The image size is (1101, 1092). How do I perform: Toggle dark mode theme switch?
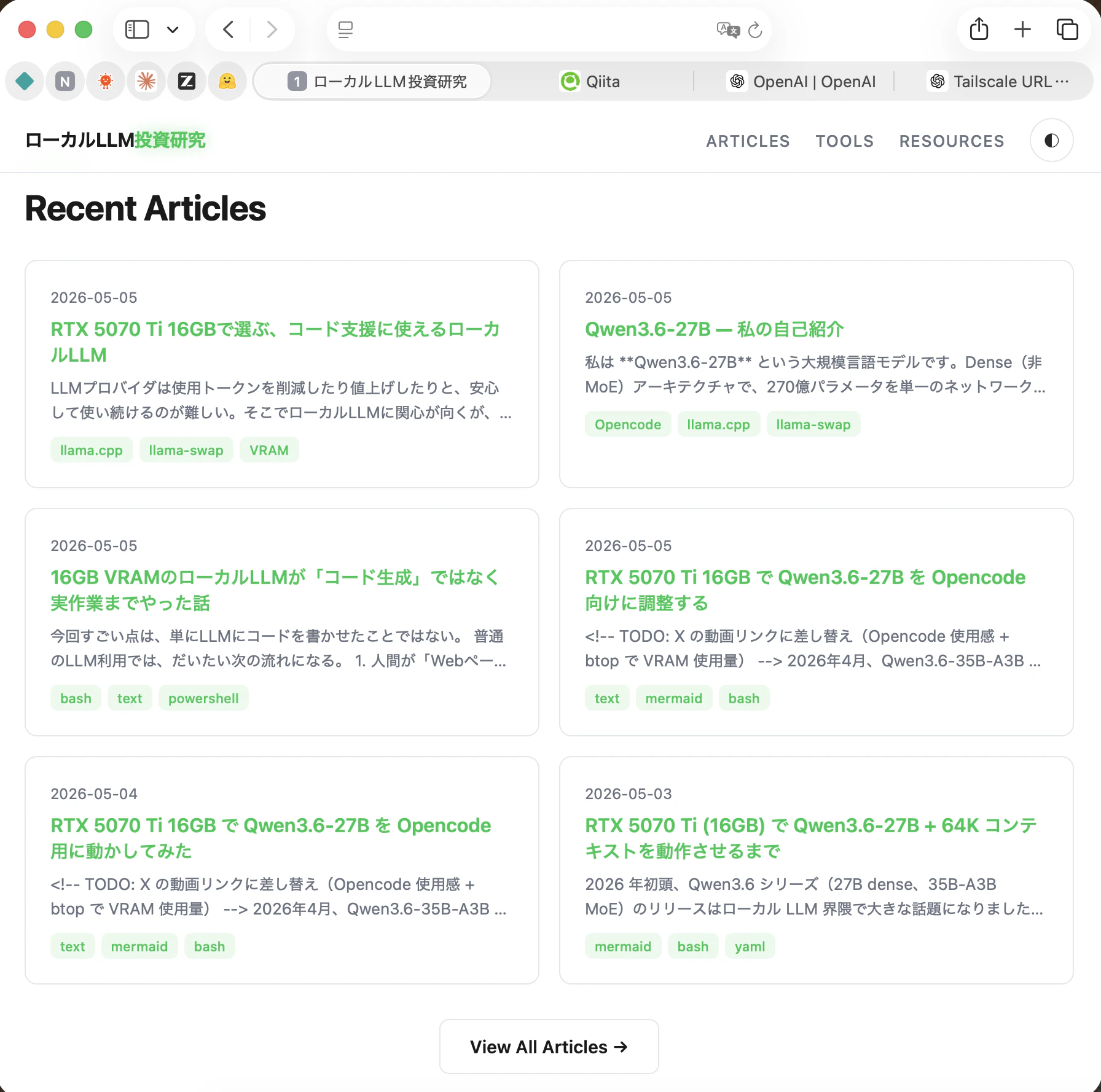coord(1052,141)
